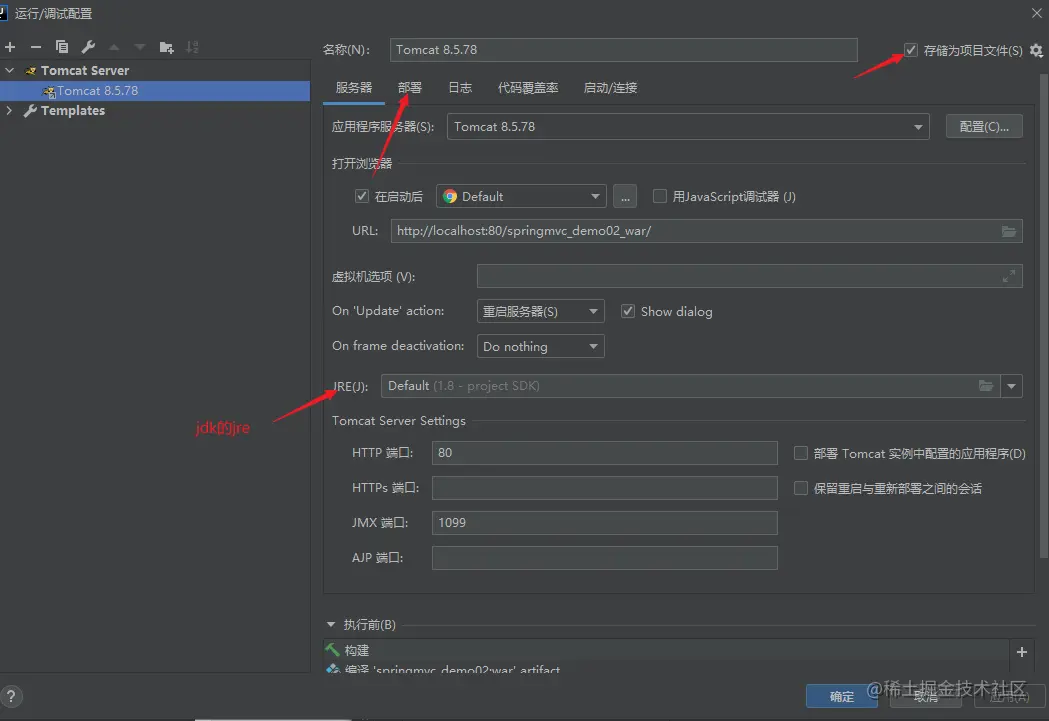Click the vertical scrollbar of settings panel
Viewport: 1049px width, 721px height.
[x=1044, y=314]
